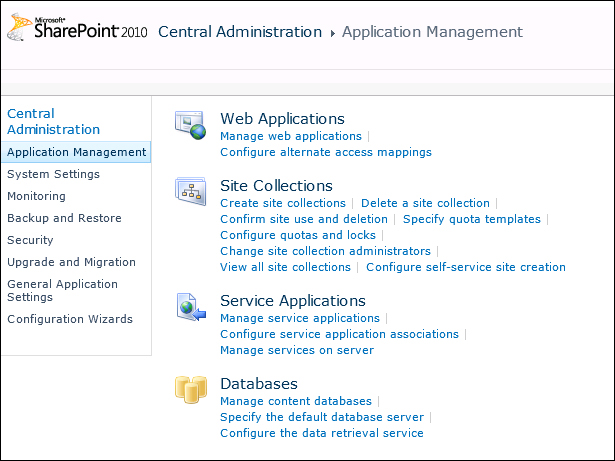The width and height of the screenshot is (615, 461).
Task: Open Central Administration breadcrumb link
Action: tap(240, 32)
